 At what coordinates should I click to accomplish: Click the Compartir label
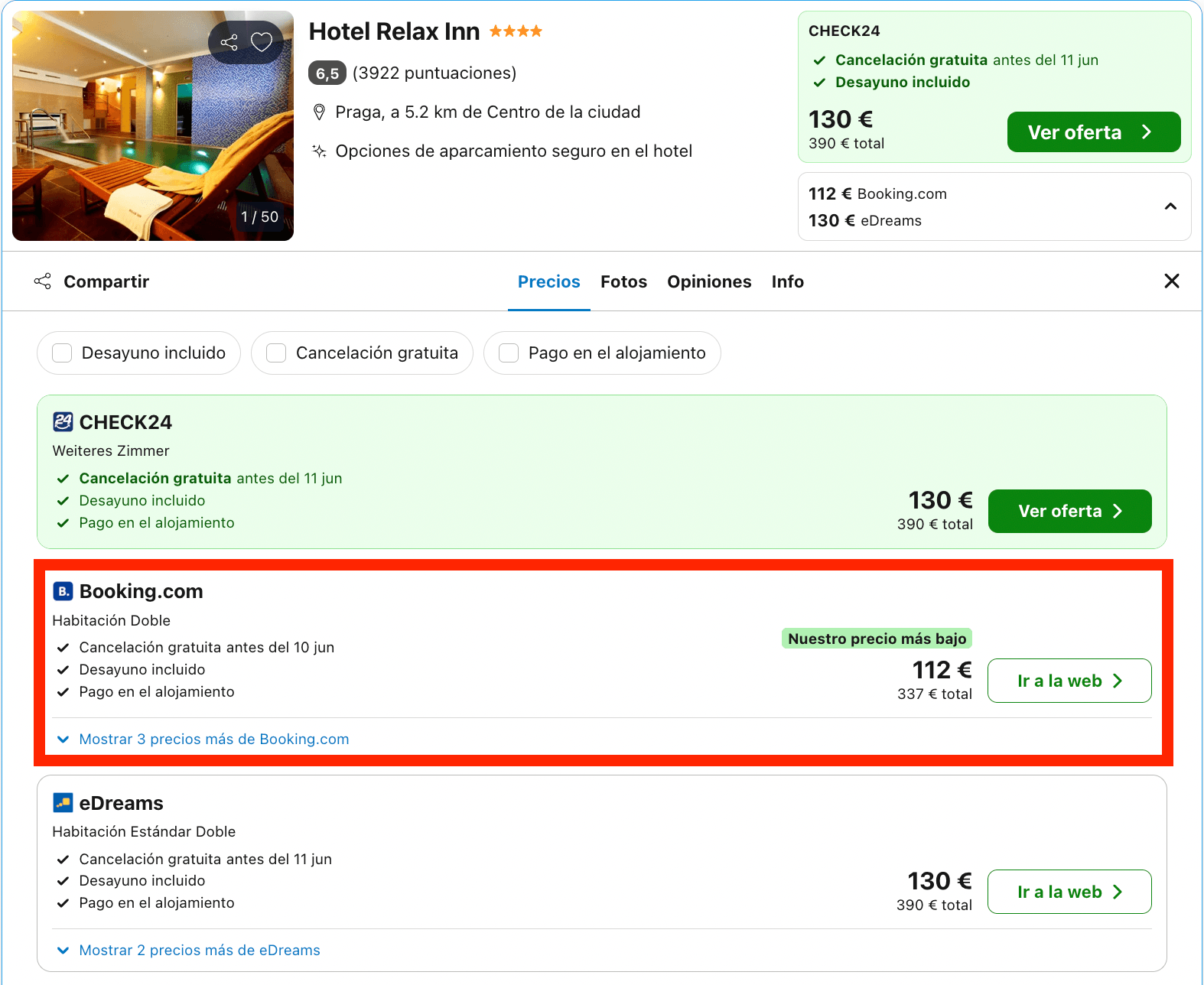pos(106,281)
